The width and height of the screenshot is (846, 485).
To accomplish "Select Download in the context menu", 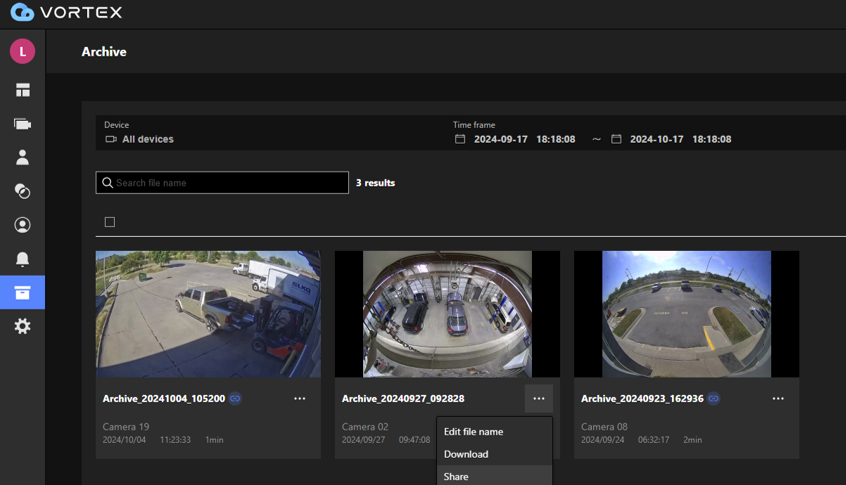I will tap(466, 454).
